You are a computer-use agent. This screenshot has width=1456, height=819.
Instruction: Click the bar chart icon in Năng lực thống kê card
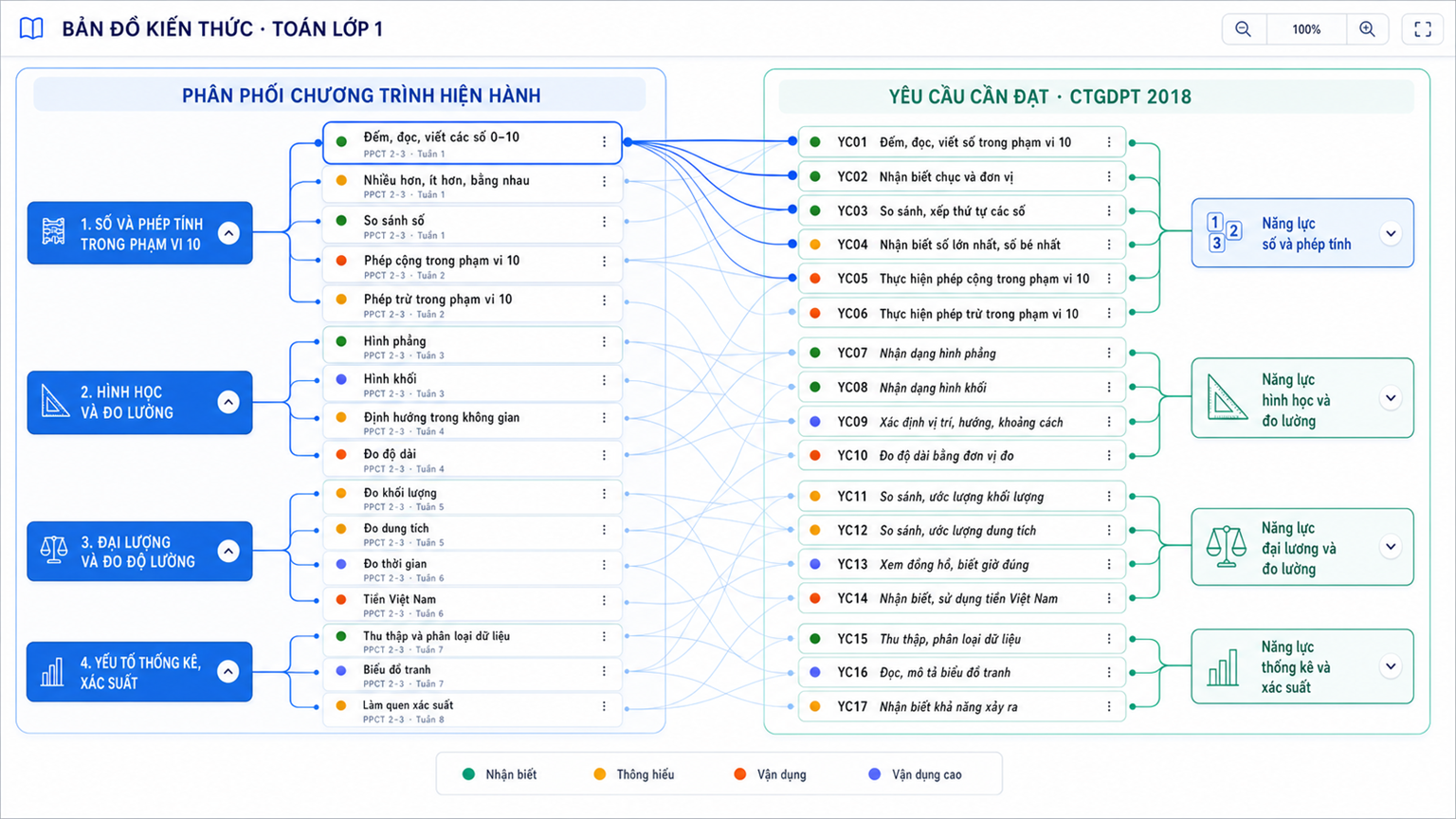1223,667
